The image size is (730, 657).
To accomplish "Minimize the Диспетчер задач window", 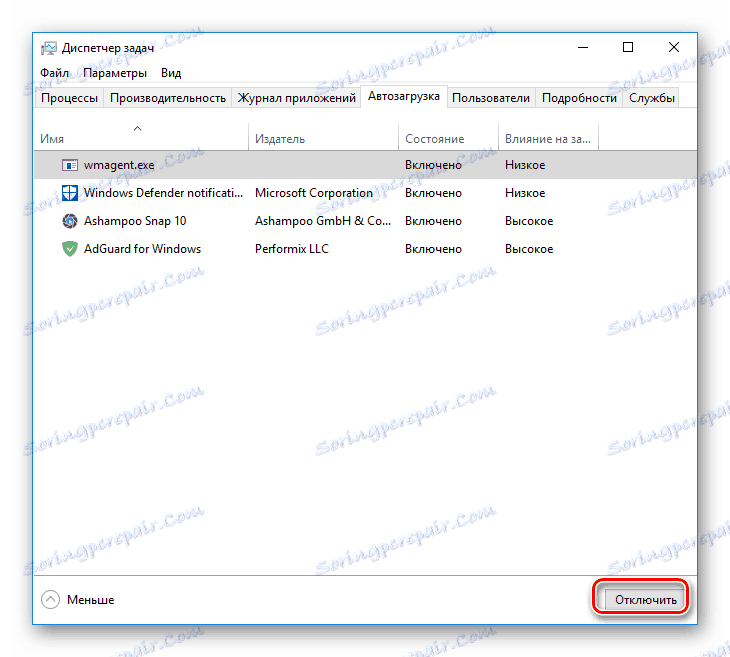I will [583, 47].
